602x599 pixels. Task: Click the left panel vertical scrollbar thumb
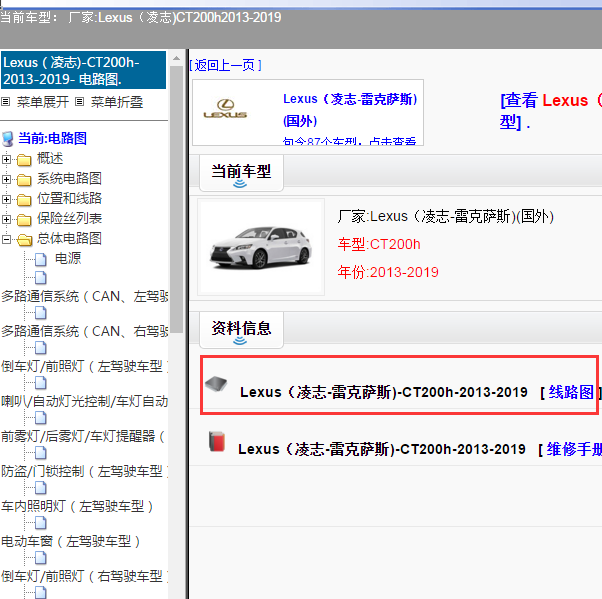[x=177, y=200]
